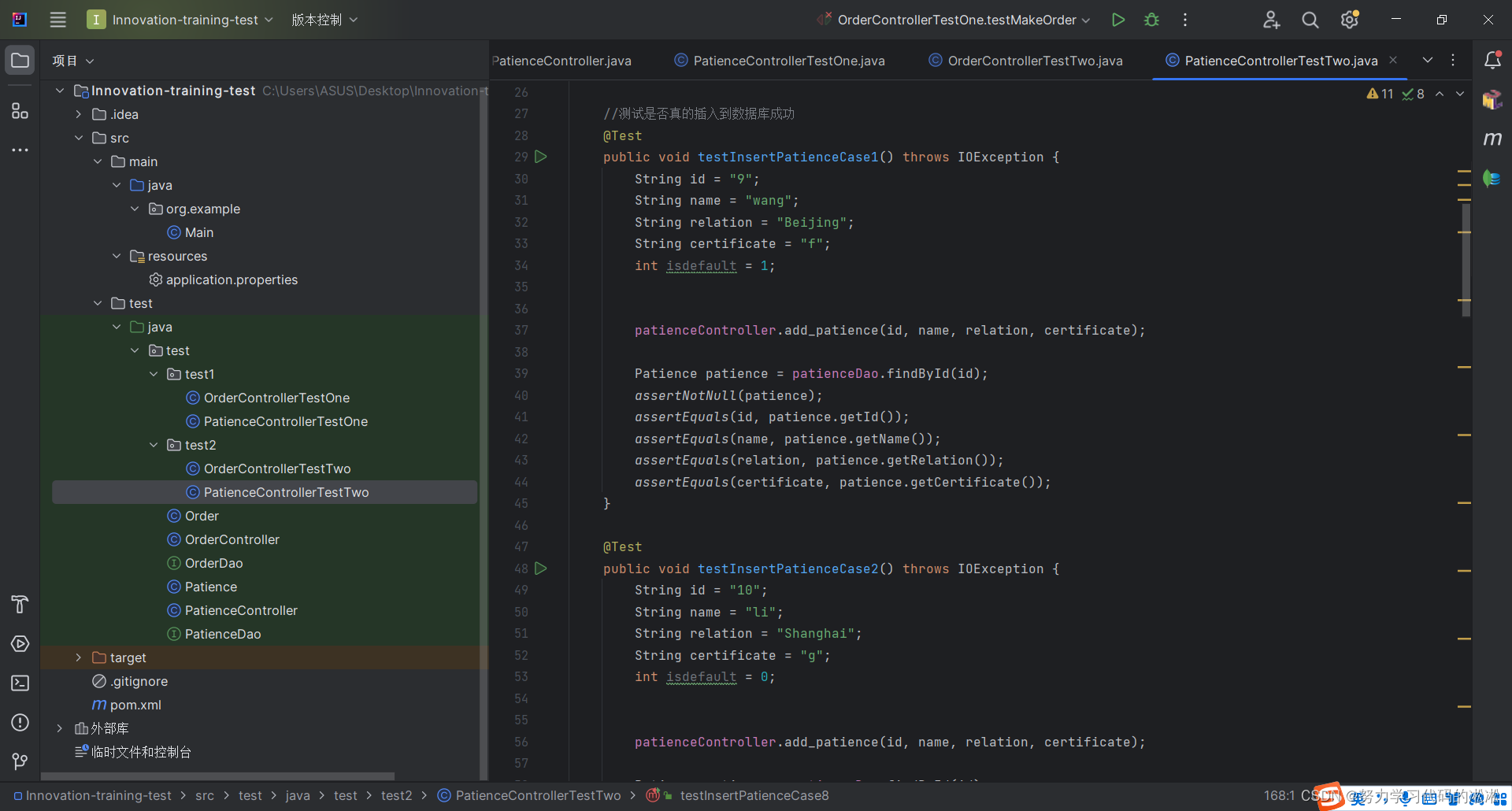Expand the .idea folder
This screenshot has width=1512, height=811.
(x=79, y=114)
